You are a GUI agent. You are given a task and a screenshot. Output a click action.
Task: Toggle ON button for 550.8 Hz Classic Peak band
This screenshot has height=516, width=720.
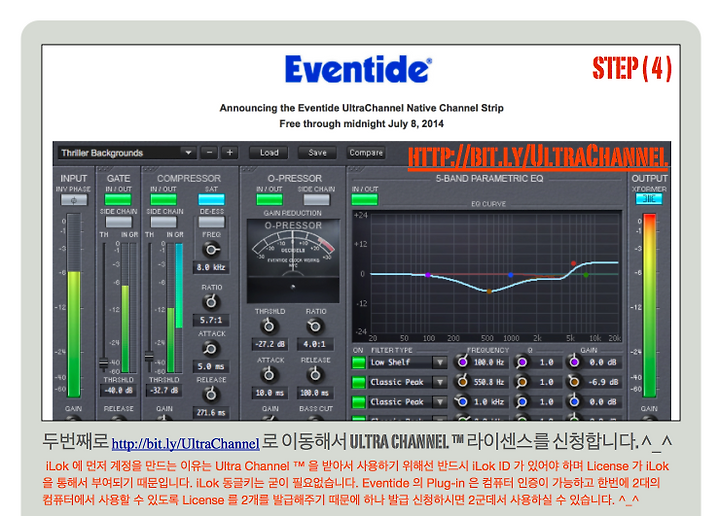(358, 382)
